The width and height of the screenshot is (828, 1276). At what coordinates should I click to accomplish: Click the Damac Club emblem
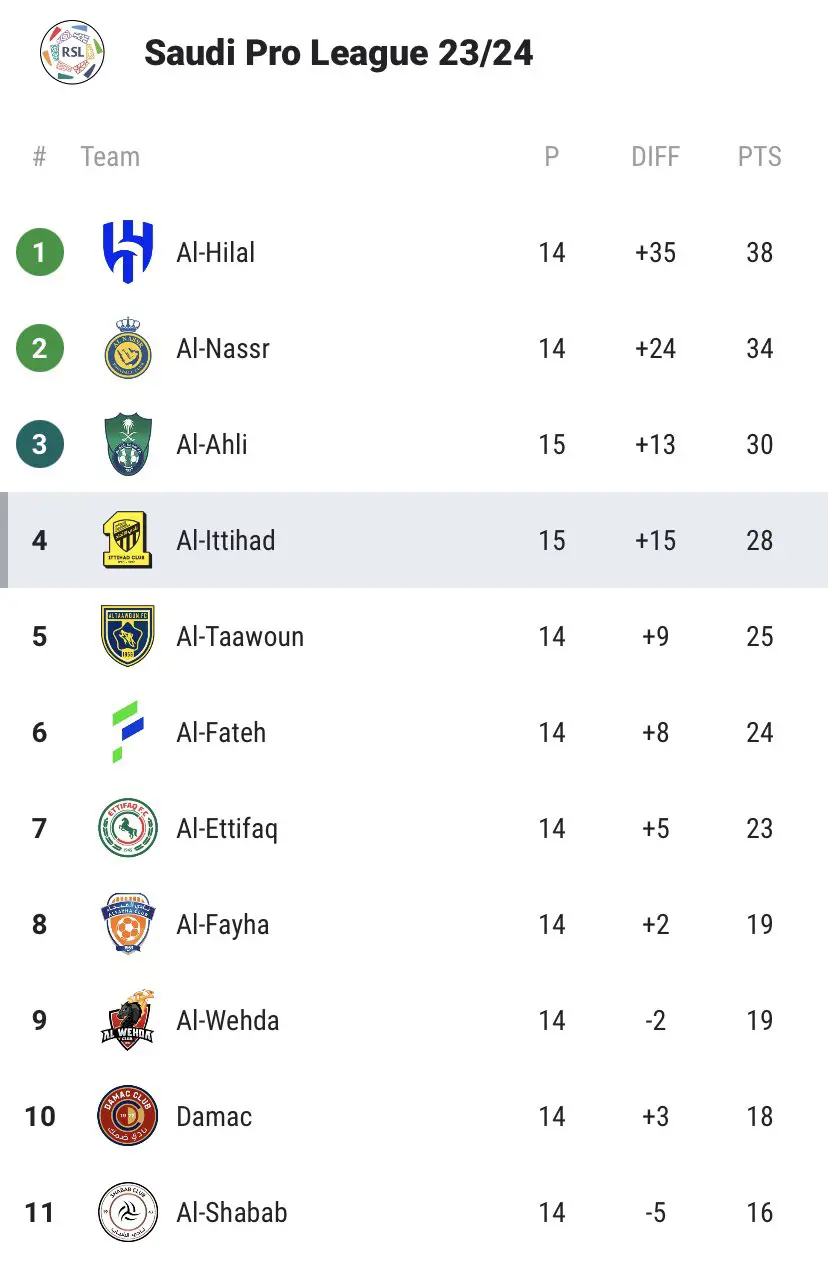click(x=128, y=1116)
